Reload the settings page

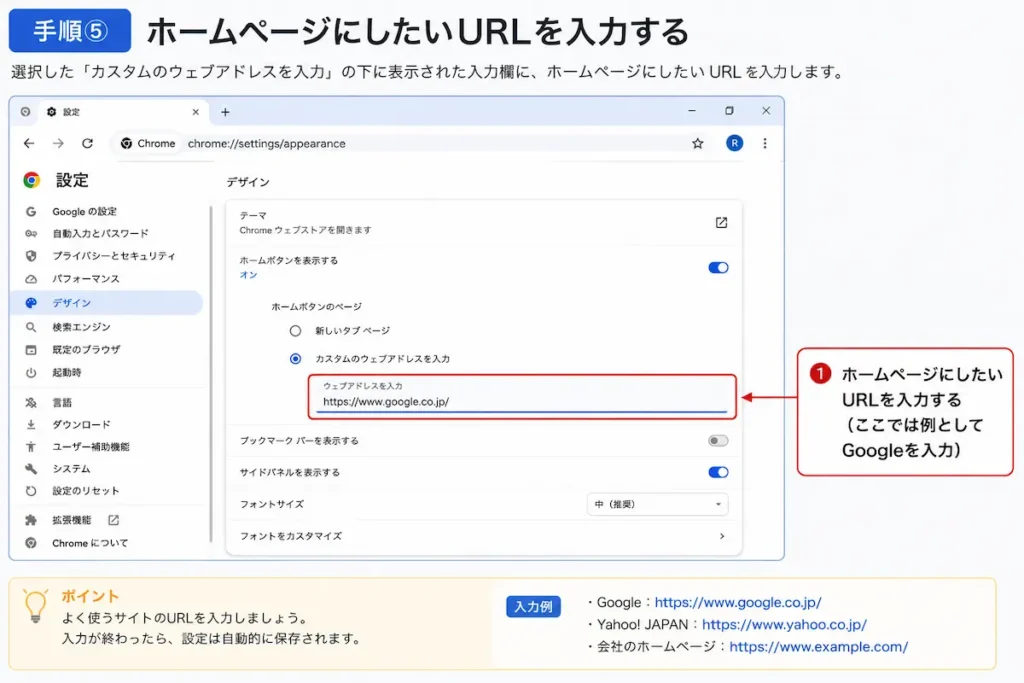click(88, 143)
